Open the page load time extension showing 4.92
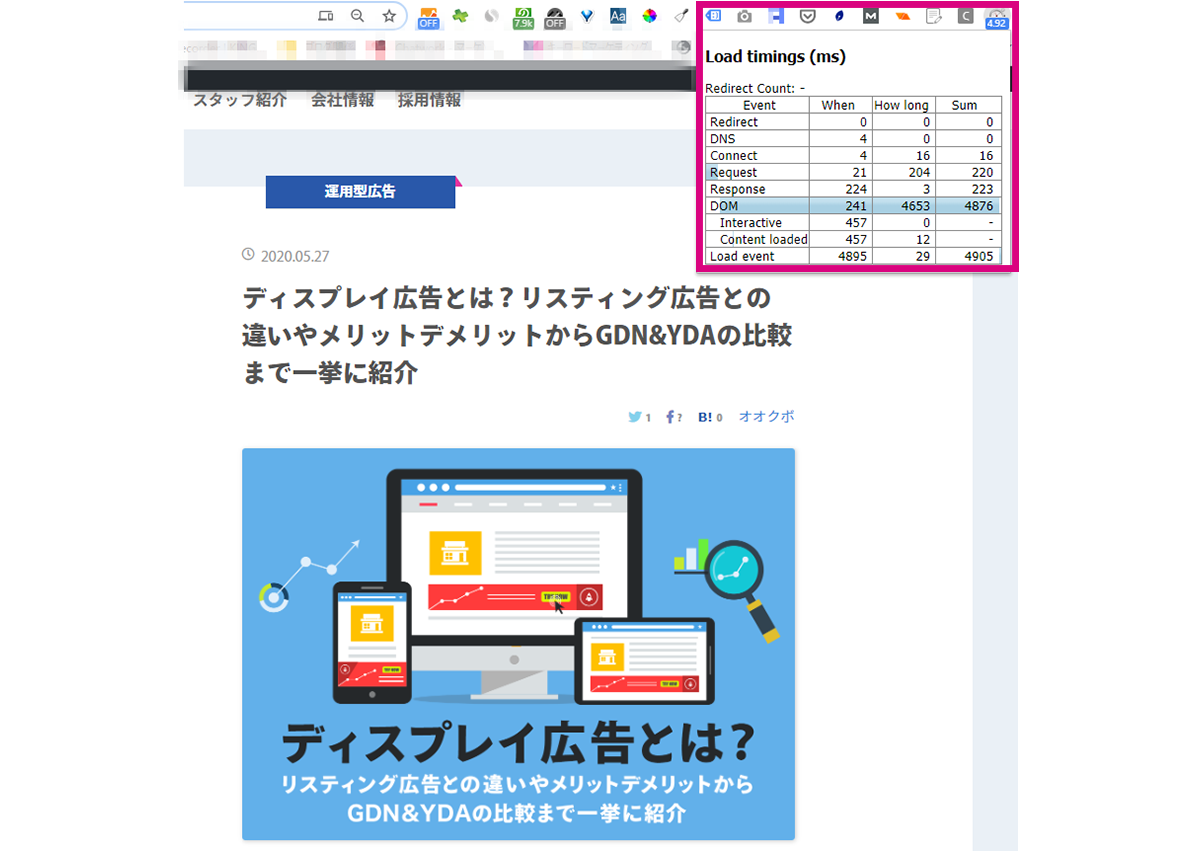The image size is (1200, 851). [x=996, y=18]
